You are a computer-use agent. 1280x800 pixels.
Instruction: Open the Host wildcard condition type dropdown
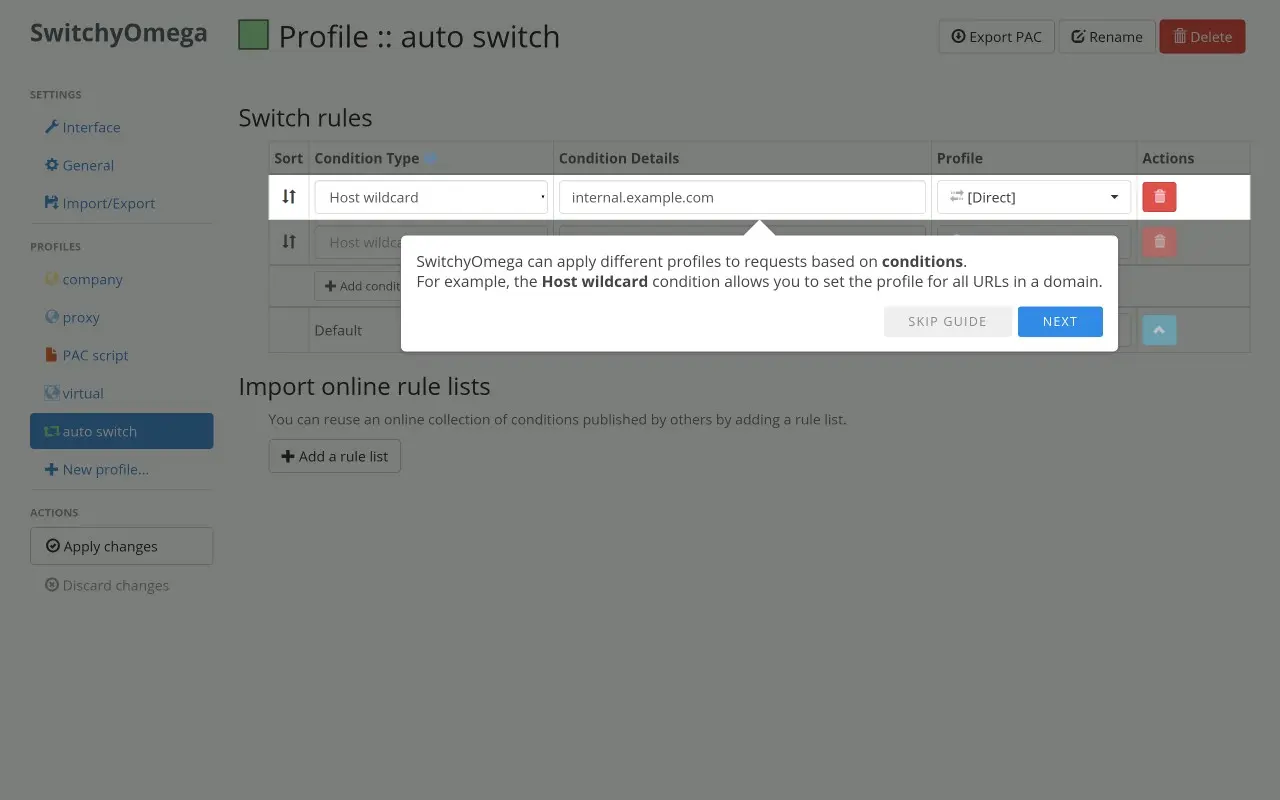431,197
